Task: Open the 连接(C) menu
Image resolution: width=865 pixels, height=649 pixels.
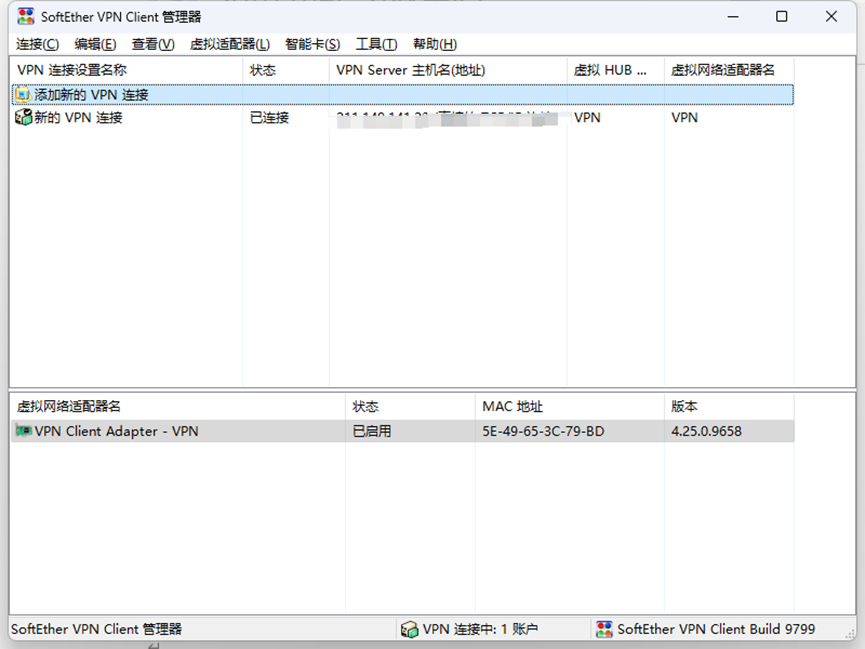Action: 37,44
